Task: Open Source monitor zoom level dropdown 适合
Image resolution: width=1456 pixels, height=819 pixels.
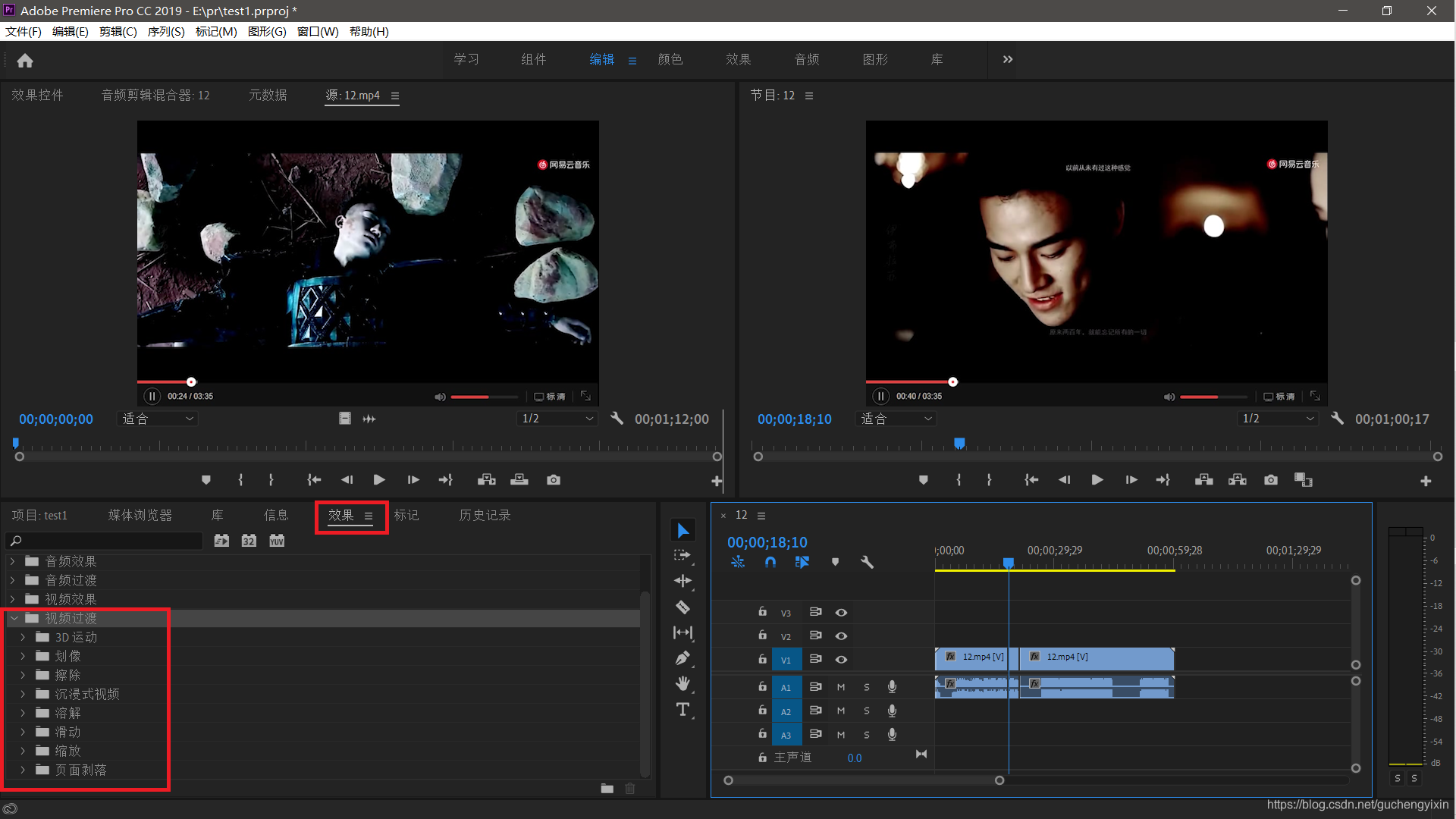Action: pyautogui.click(x=157, y=419)
